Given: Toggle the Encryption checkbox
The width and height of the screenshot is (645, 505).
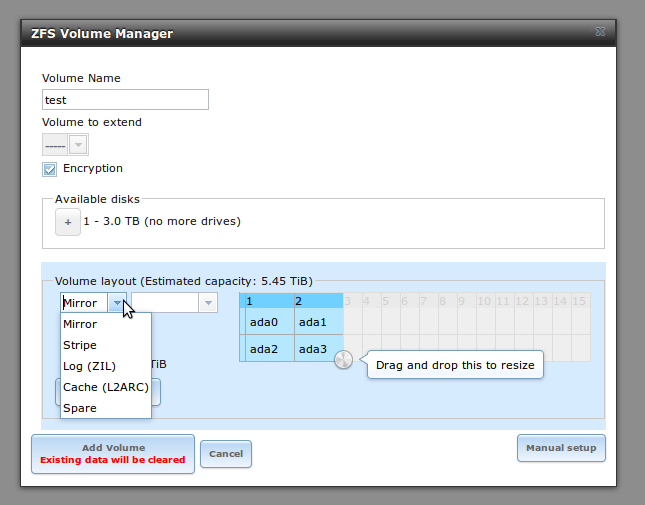Looking at the screenshot, I should point(49,169).
